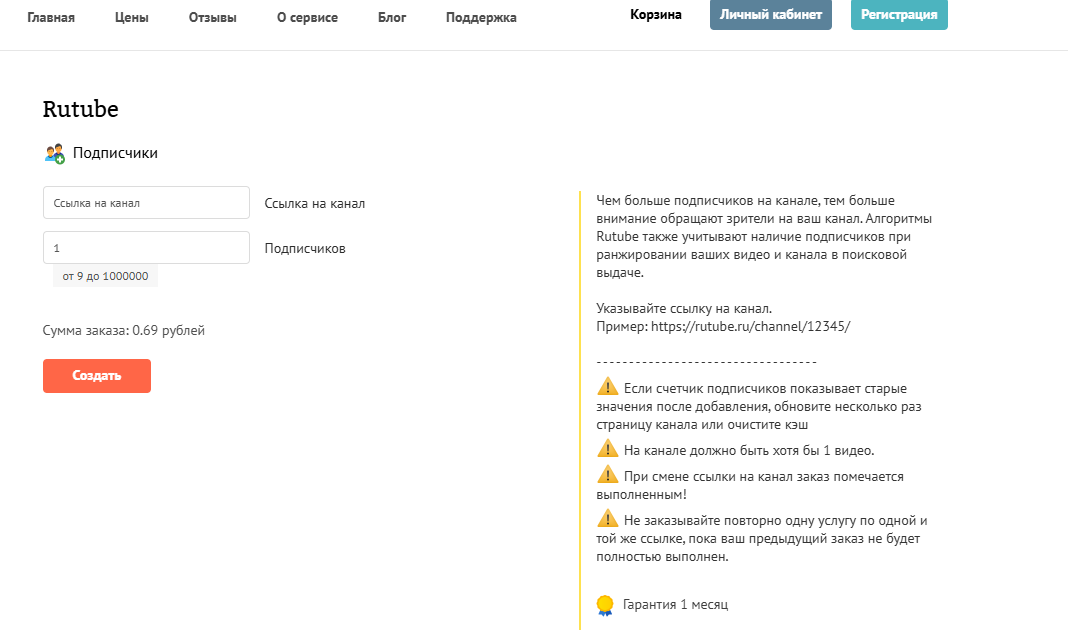Open the Главная menu item

point(51,18)
